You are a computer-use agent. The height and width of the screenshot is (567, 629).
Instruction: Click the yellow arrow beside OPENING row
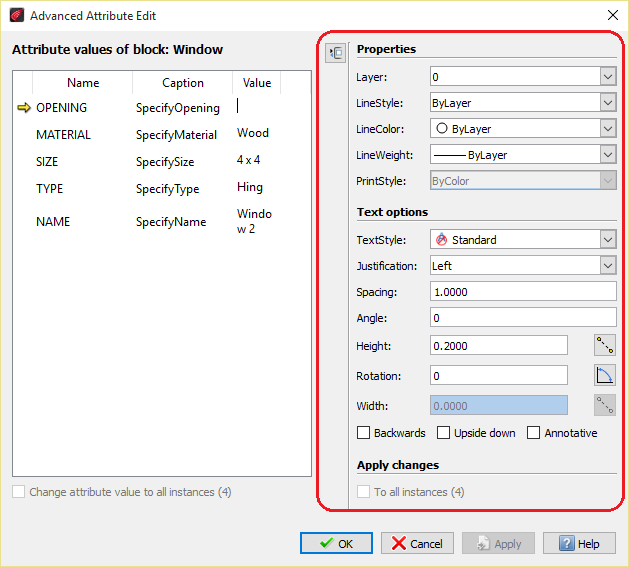click(x=24, y=108)
